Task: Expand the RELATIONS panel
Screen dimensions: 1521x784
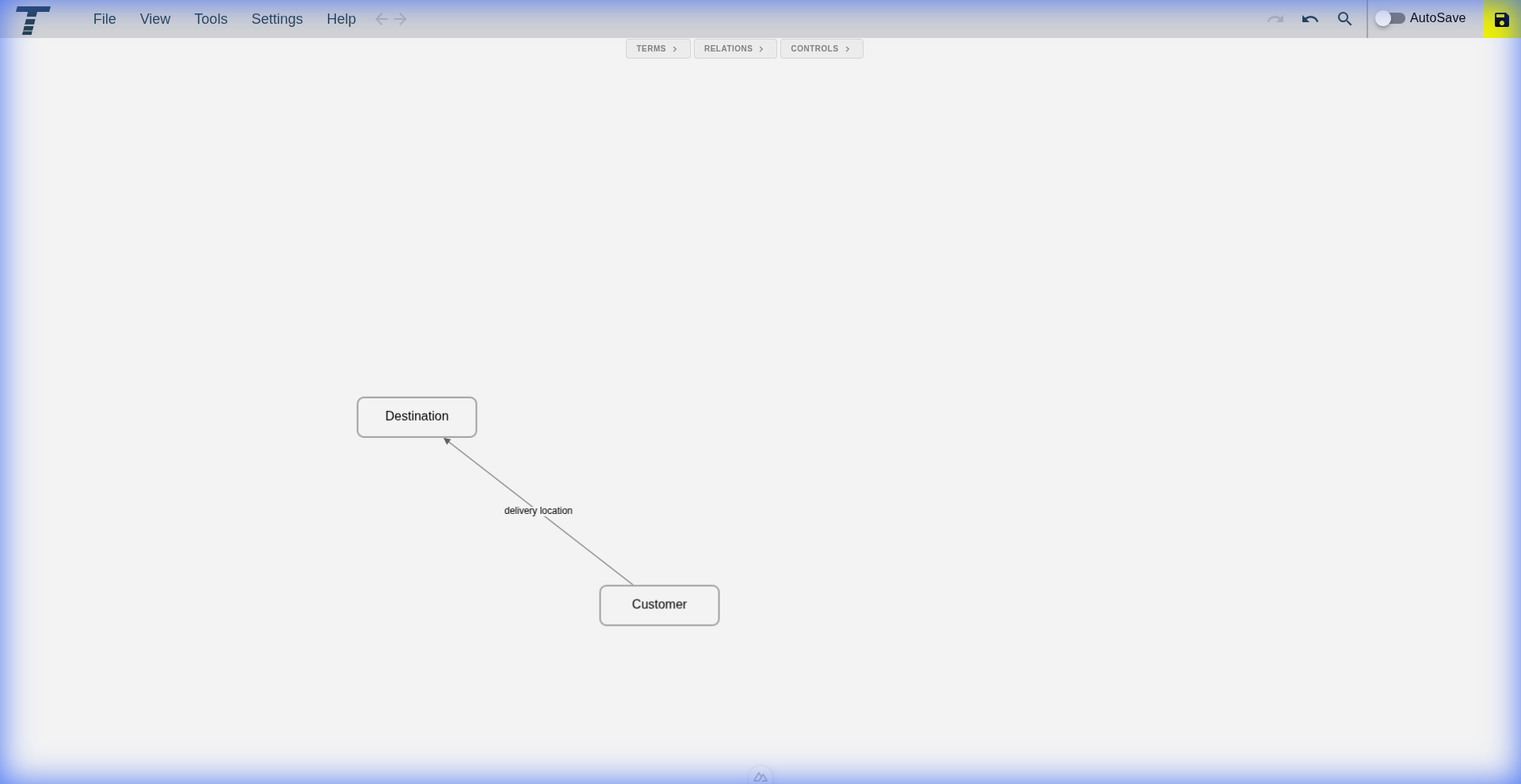Action: (734, 49)
